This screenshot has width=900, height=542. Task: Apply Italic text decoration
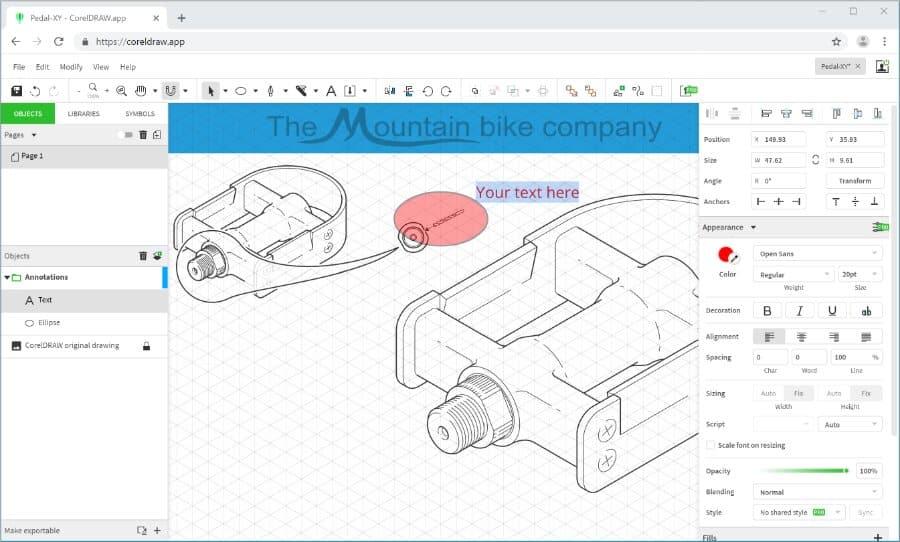pyautogui.click(x=800, y=311)
